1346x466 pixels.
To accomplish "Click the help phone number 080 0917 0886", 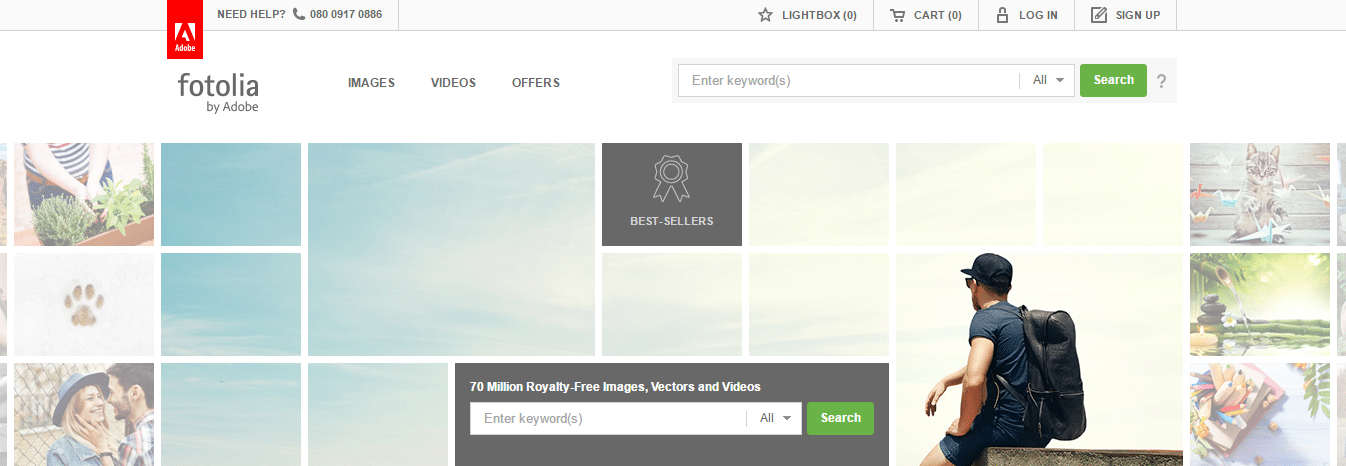I will (x=346, y=15).
